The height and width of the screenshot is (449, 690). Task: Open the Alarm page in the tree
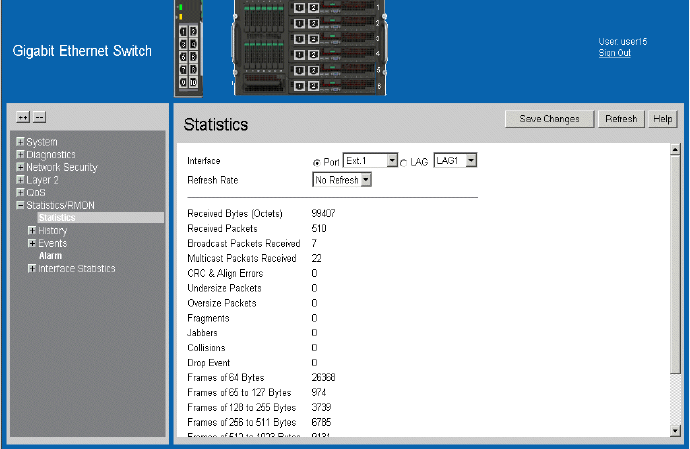[x=50, y=256]
